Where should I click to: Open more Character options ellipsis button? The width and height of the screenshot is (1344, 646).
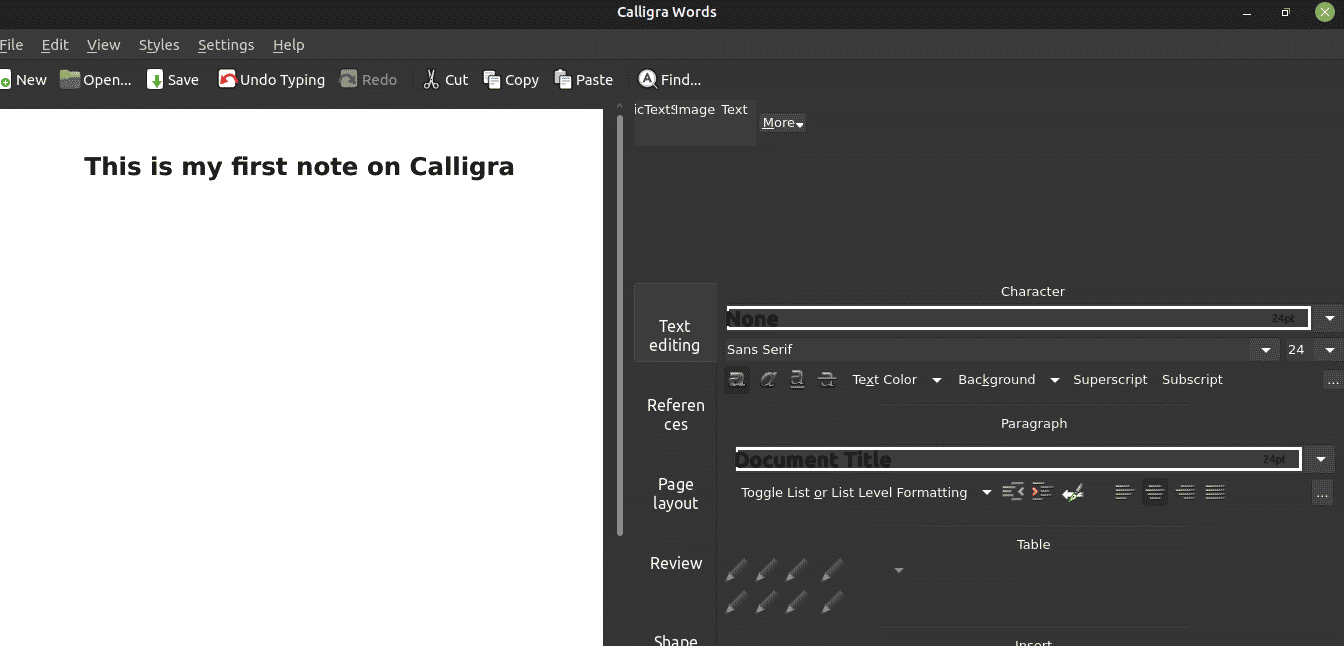(x=1331, y=380)
